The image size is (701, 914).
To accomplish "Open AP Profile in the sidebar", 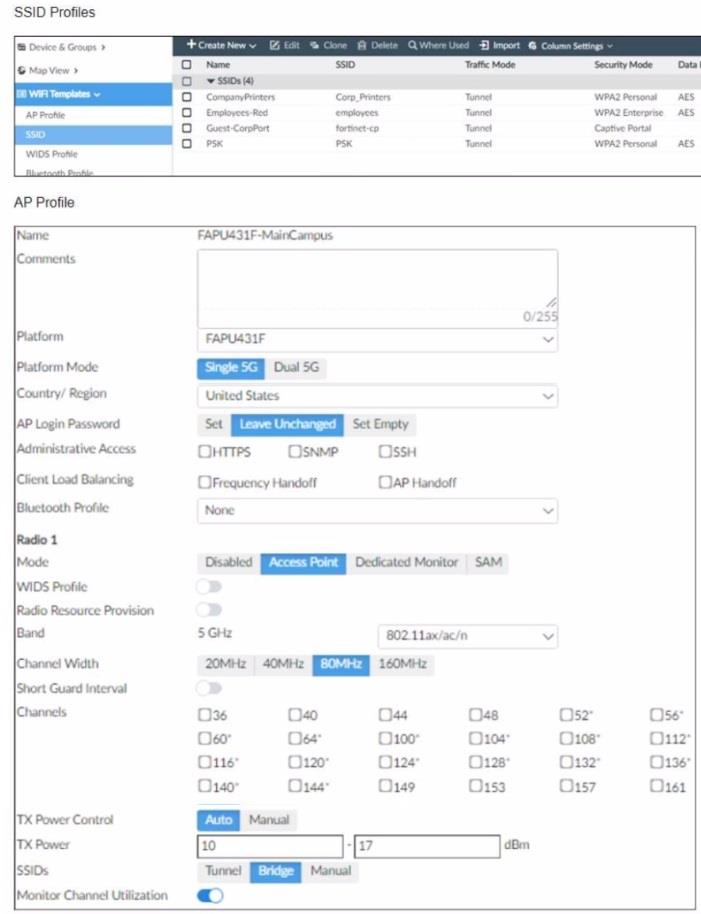I will [x=45, y=115].
